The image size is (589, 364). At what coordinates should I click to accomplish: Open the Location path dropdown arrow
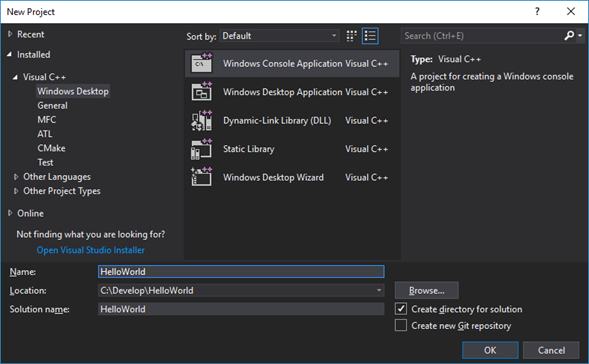click(379, 290)
